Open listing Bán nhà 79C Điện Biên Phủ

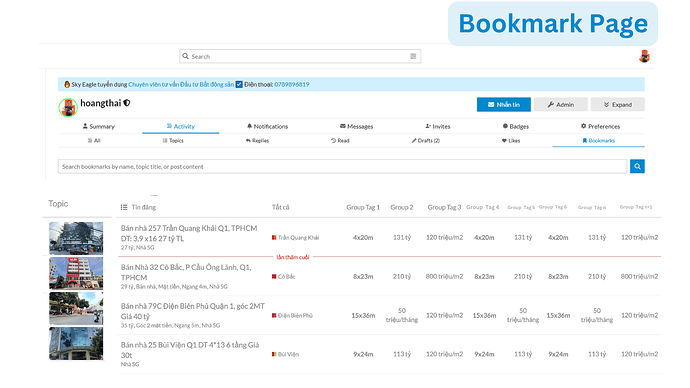tap(193, 311)
